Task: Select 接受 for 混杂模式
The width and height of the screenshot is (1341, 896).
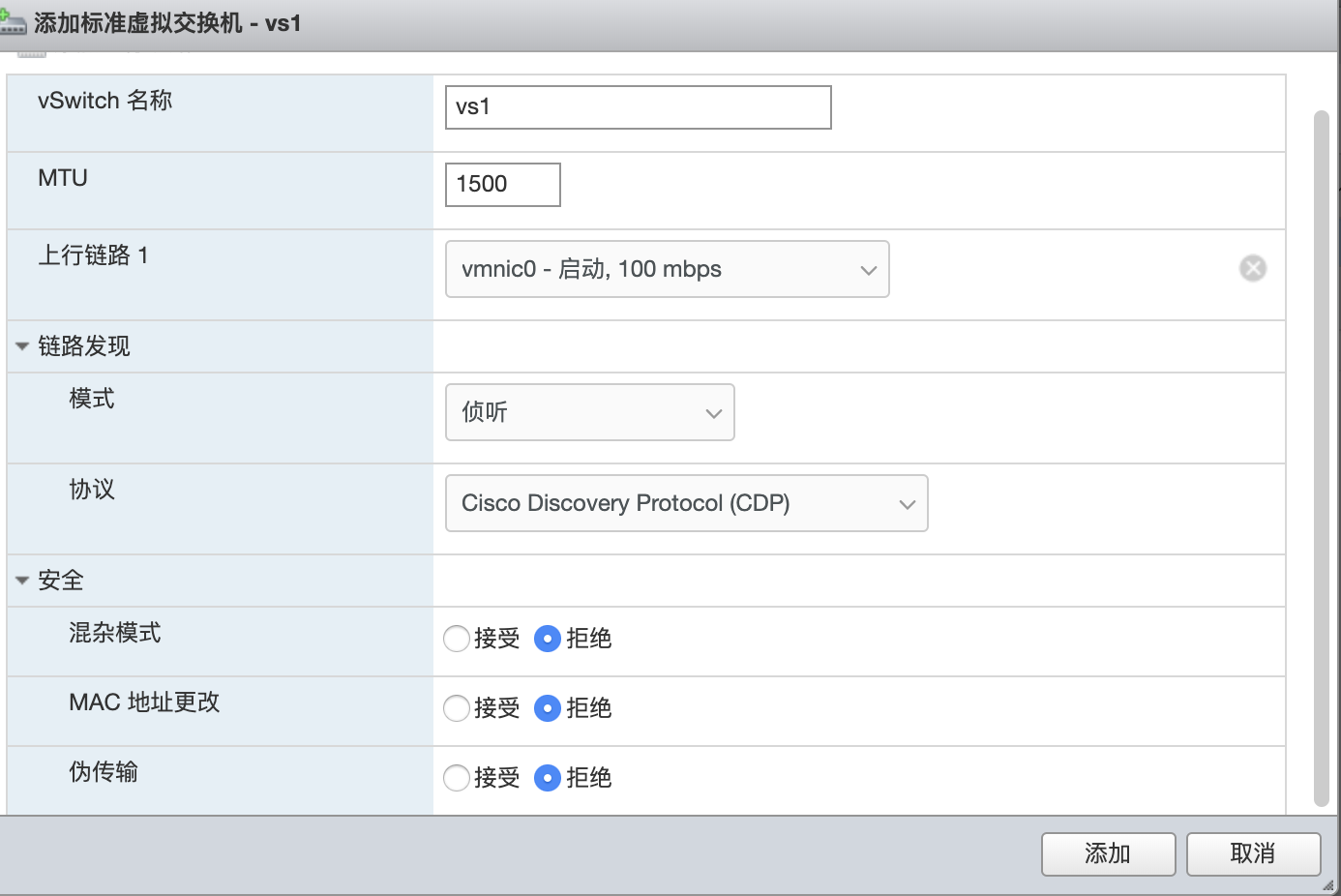Action: click(457, 639)
